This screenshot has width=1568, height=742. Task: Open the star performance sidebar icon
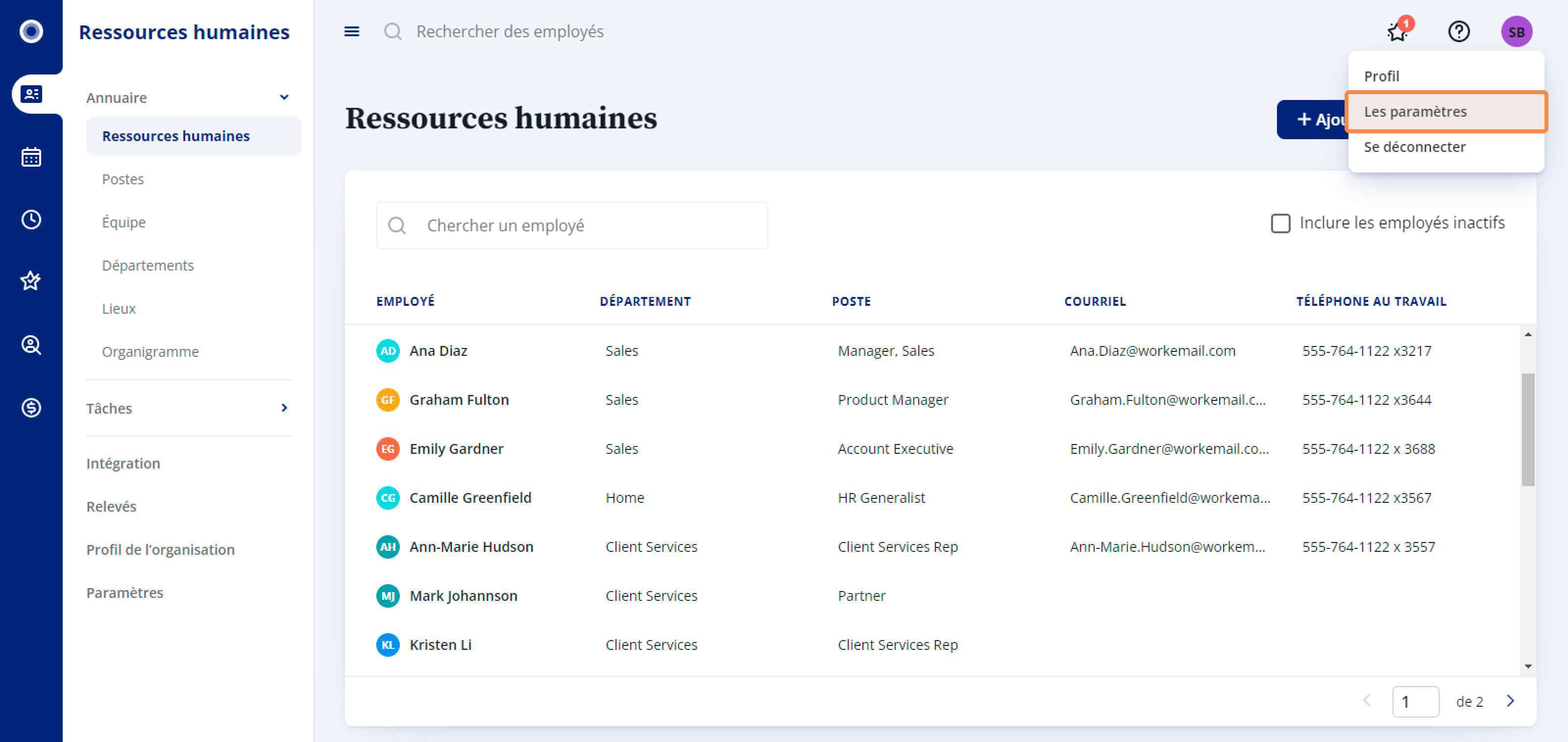31,281
